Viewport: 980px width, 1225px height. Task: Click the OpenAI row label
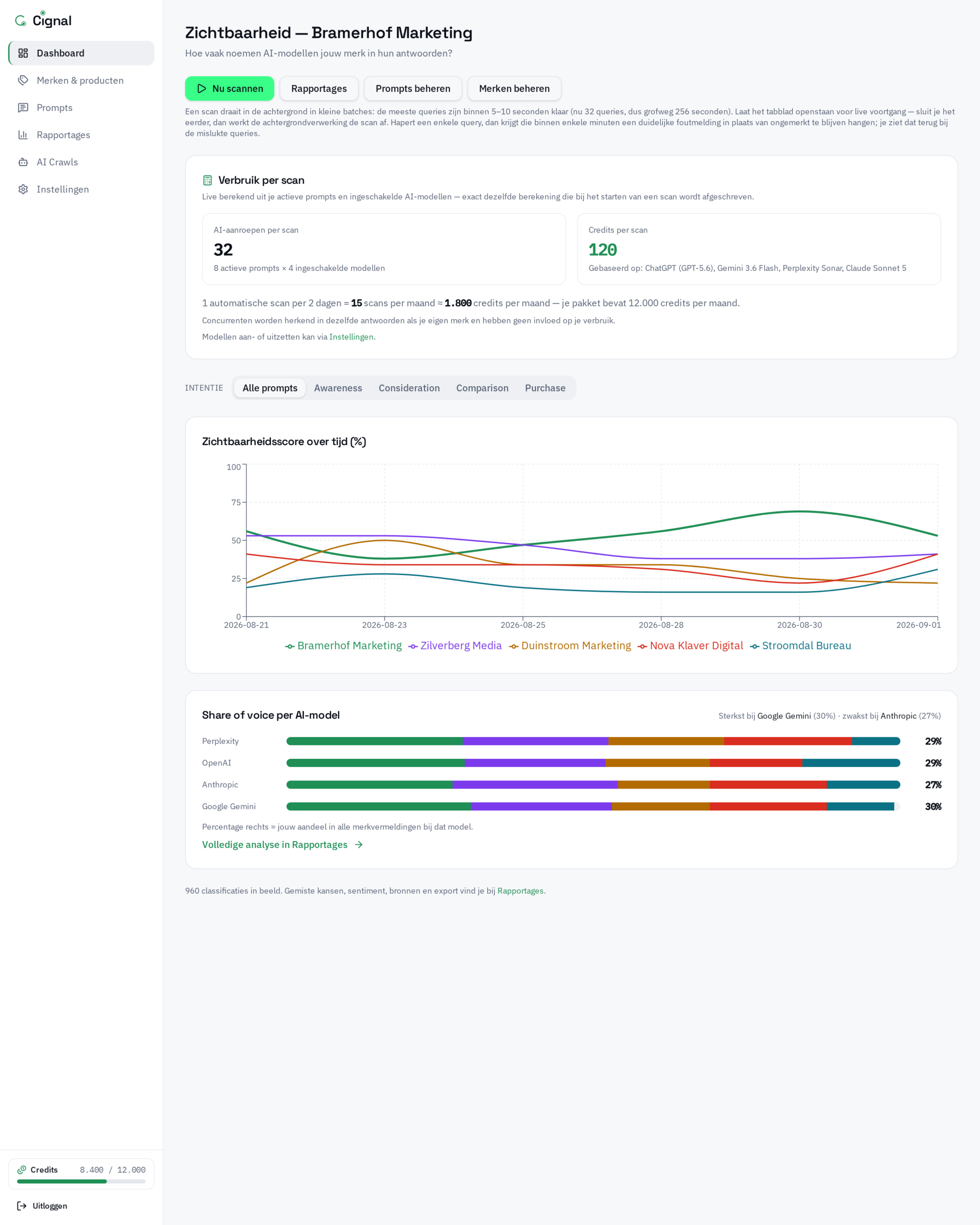(x=216, y=762)
